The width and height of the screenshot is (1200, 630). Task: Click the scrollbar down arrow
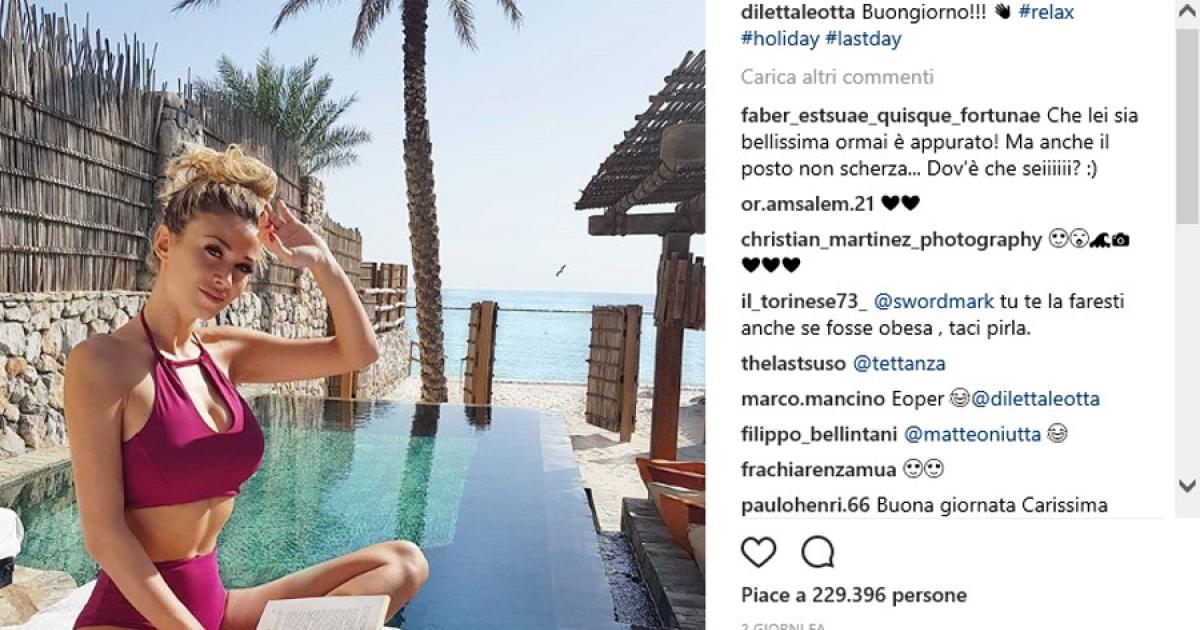(1186, 483)
